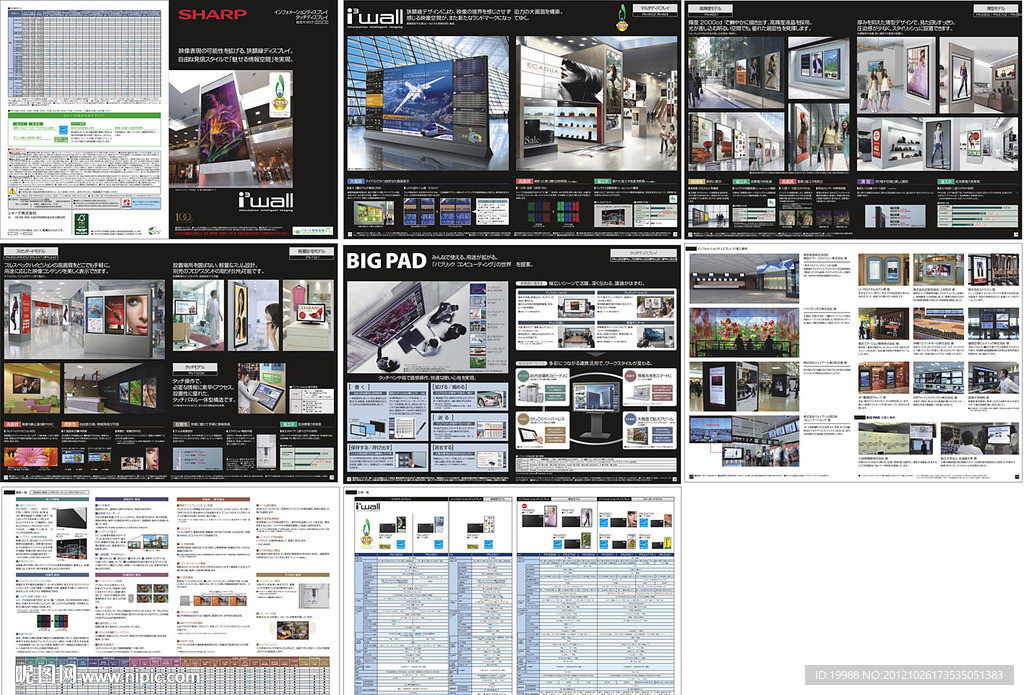Click the 高輝度モデル label

(x=709, y=8)
